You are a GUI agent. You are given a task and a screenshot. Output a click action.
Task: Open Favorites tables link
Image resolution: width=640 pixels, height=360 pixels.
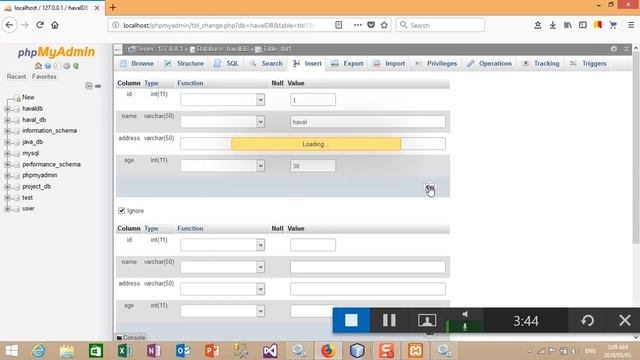point(44,76)
